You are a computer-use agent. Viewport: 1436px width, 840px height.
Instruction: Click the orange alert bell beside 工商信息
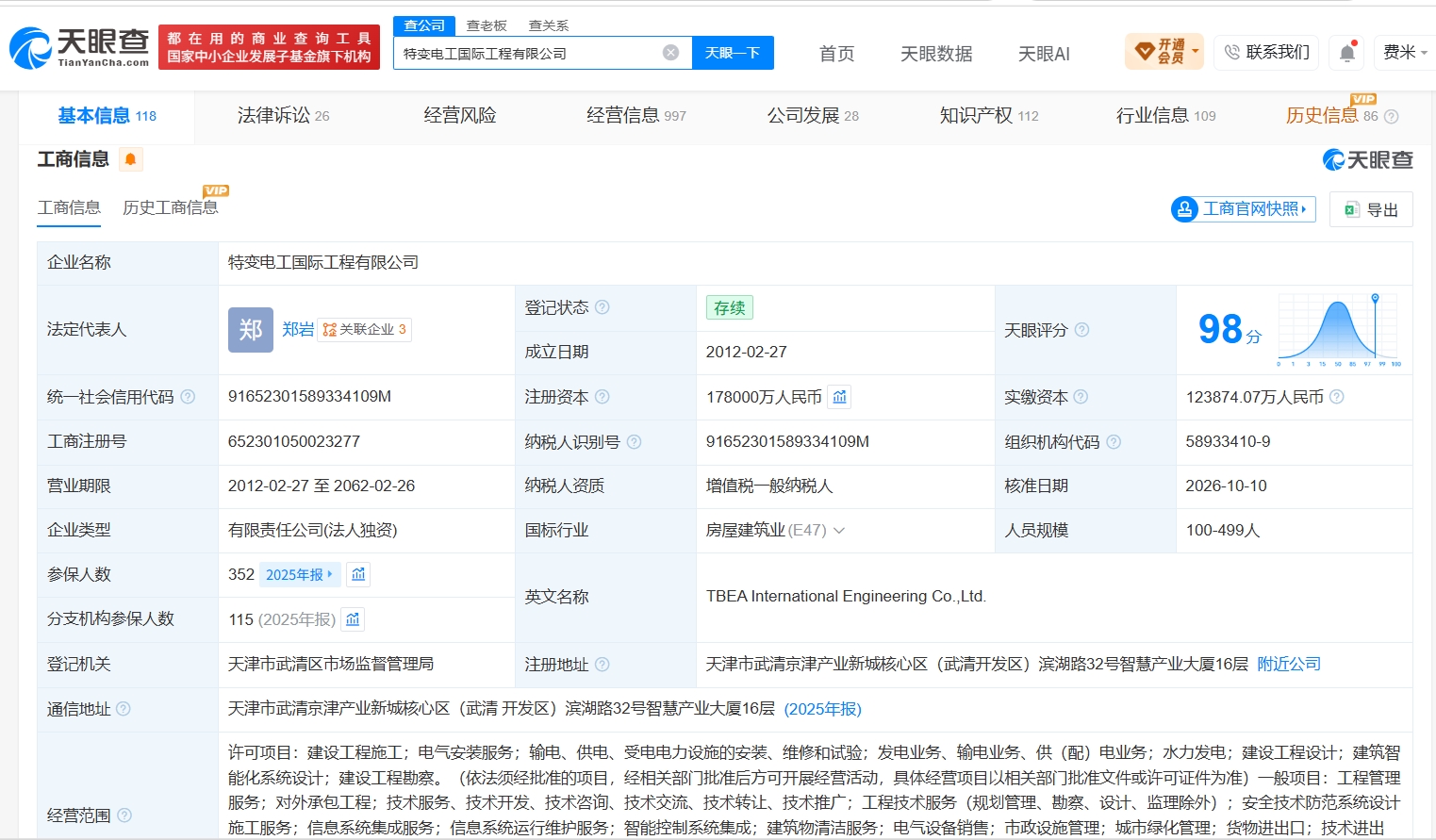coord(130,159)
